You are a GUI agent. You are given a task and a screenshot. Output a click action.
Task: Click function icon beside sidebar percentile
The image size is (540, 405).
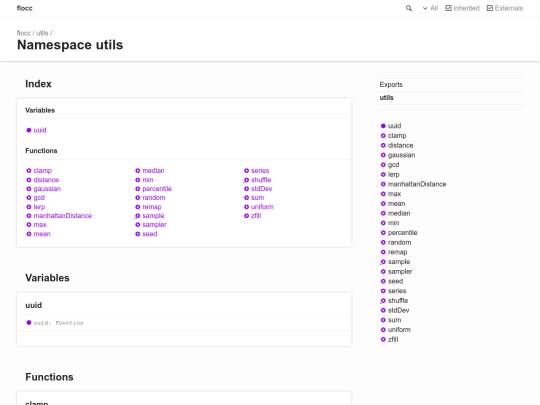(x=383, y=233)
